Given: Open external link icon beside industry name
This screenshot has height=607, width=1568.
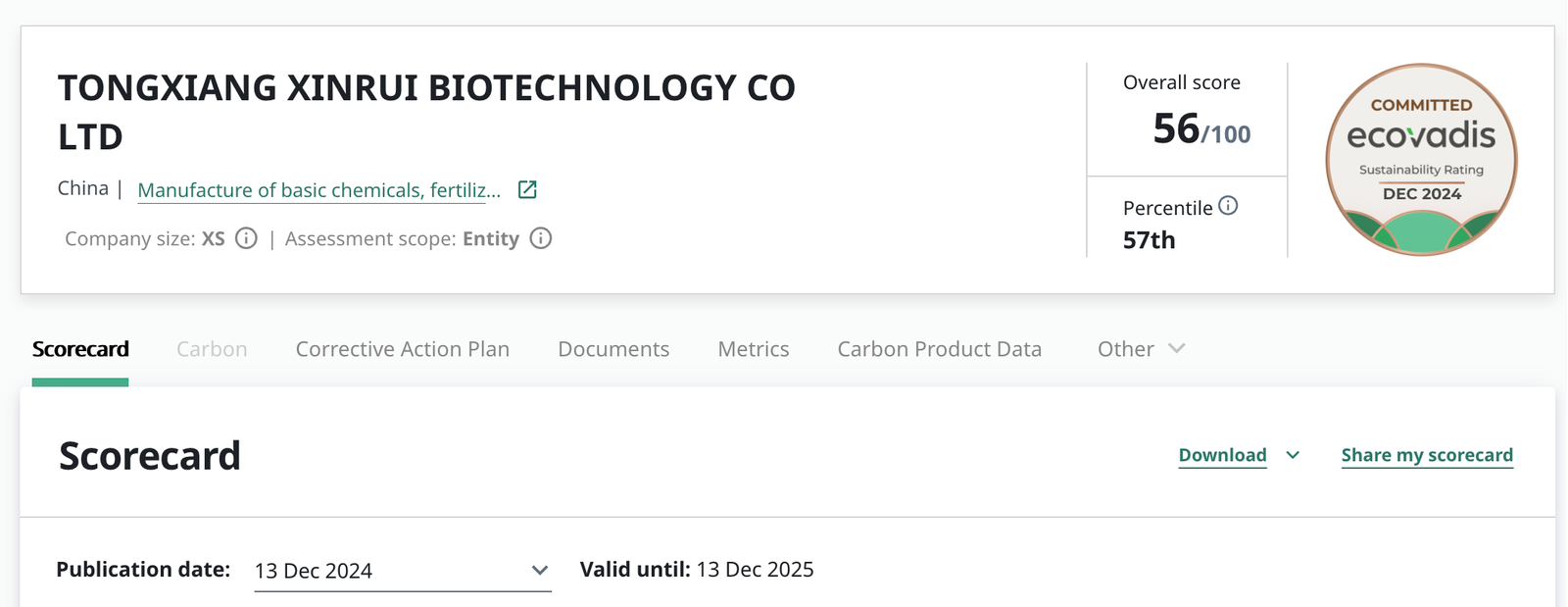Looking at the screenshot, I should [x=527, y=189].
